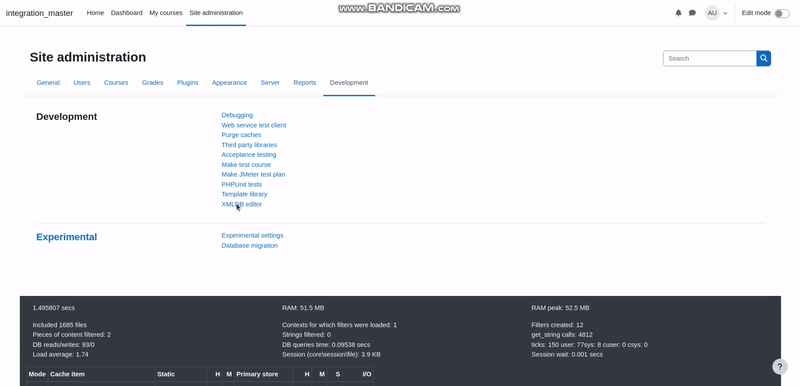
Task: Switch to the Plugins tab
Action: click(x=187, y=83)
